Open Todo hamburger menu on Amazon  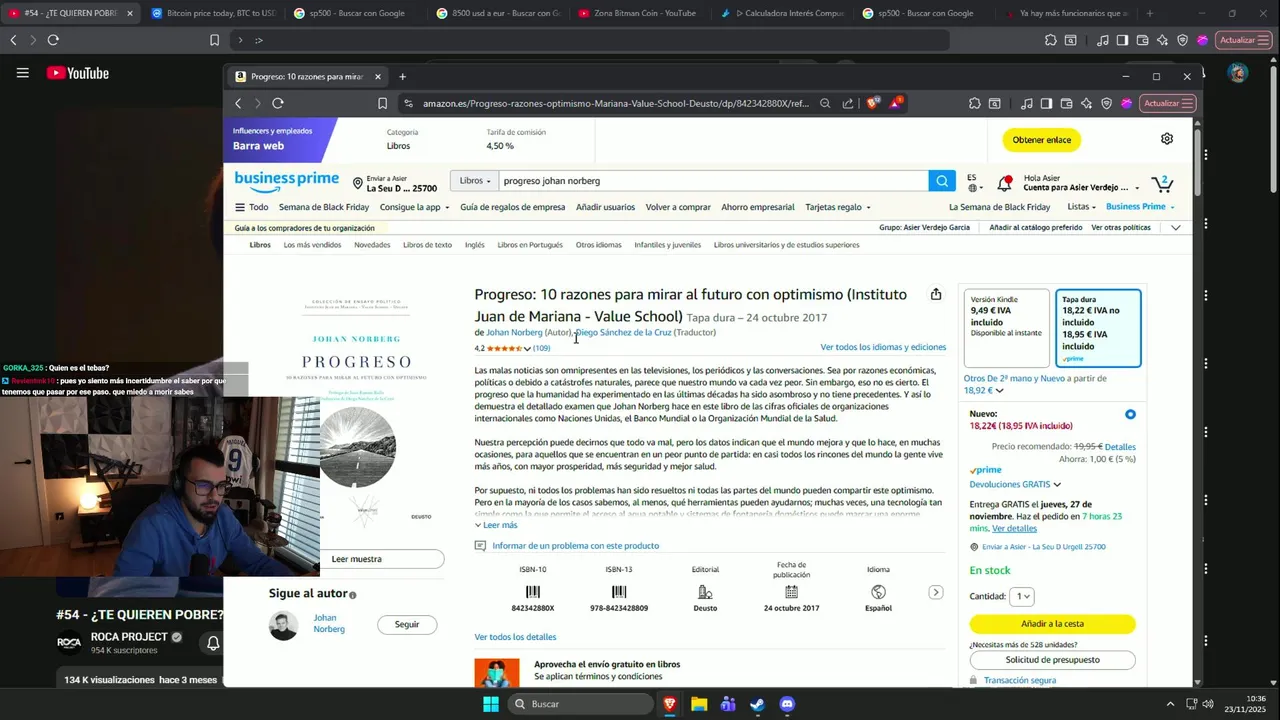pyautogui.click(x=251, y=207)
